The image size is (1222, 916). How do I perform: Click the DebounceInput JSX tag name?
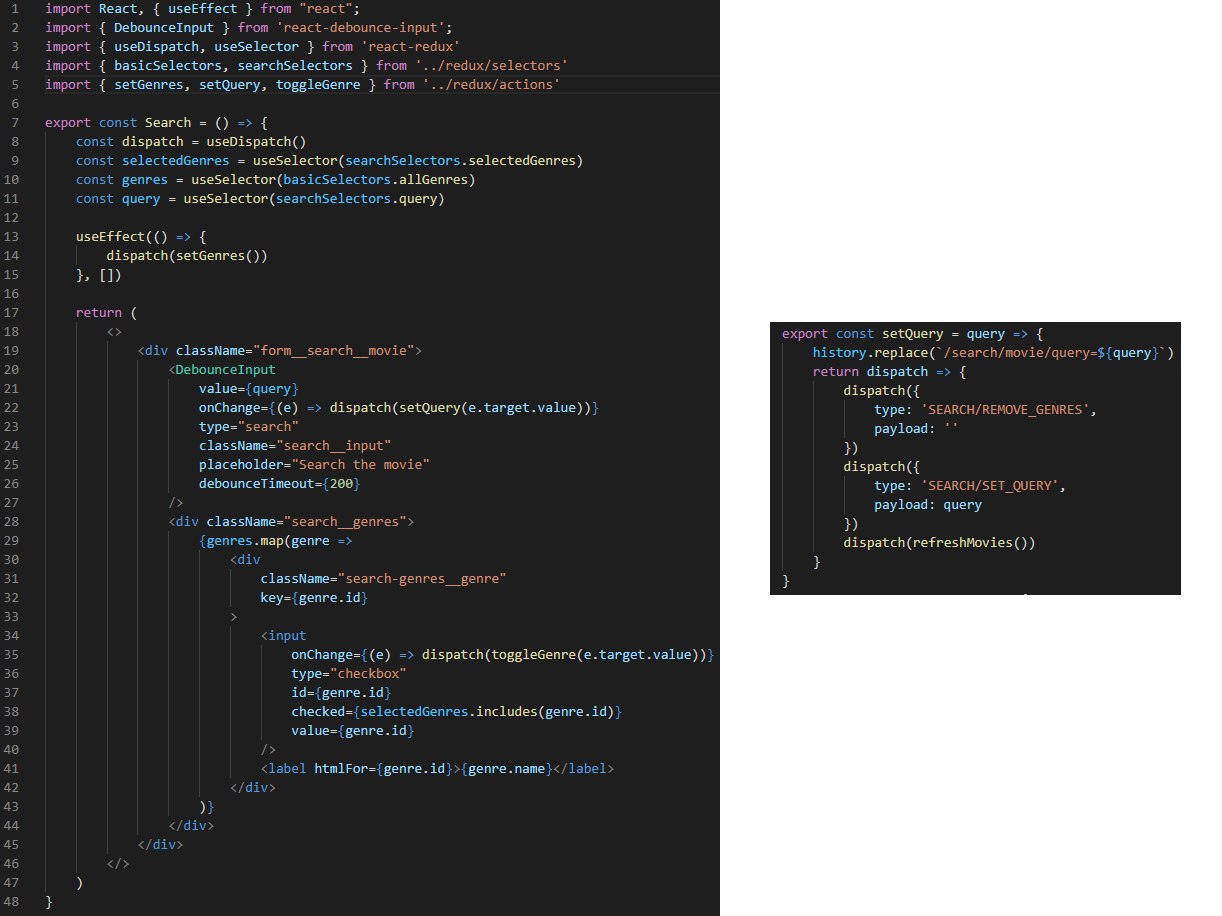pyautogui.click(x=225, y=369)
